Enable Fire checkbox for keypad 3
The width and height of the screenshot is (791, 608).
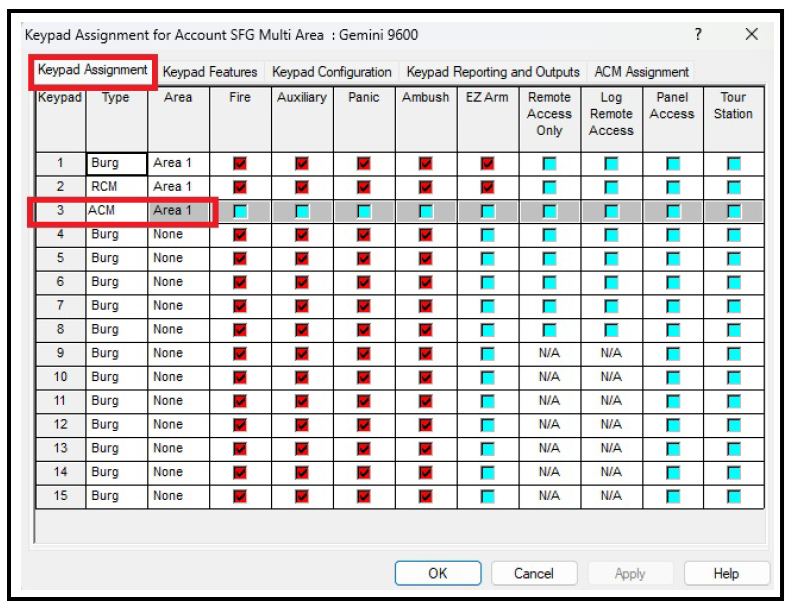coord(240,211)
